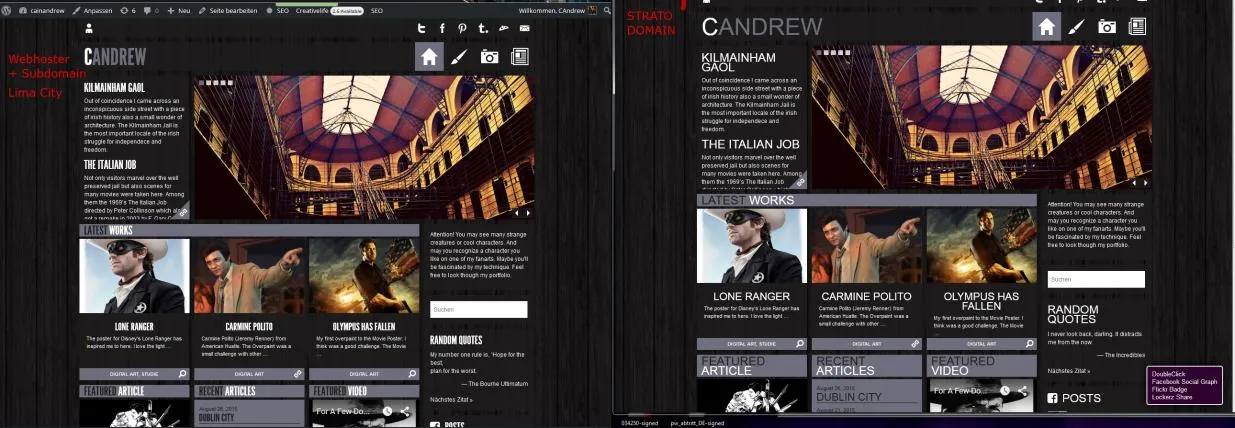Click Nächstes Zitat link in left window

[x=451, y=400]
